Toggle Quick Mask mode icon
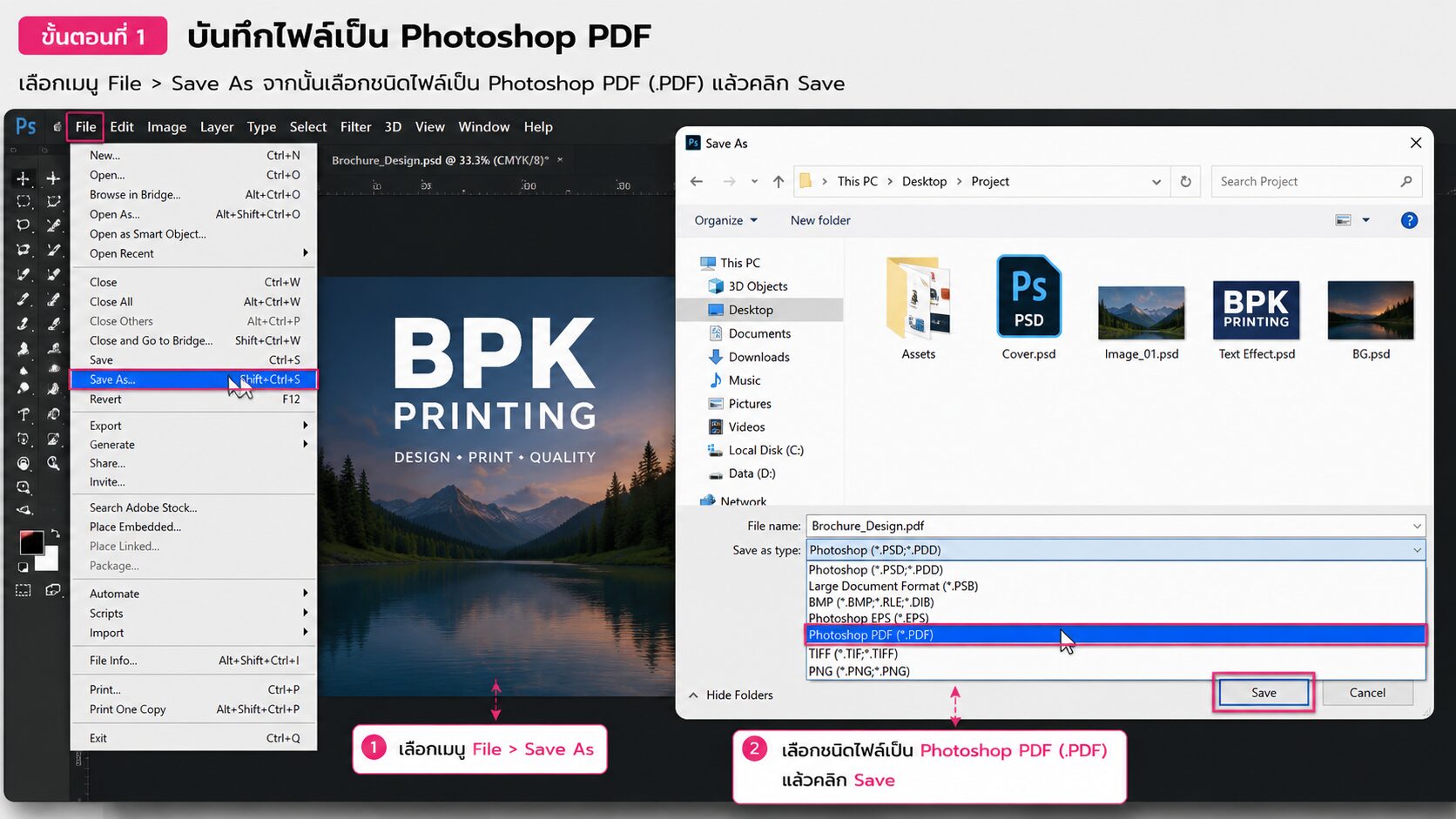This screenshot has height=819, width=1456. [x=24, y=590]
